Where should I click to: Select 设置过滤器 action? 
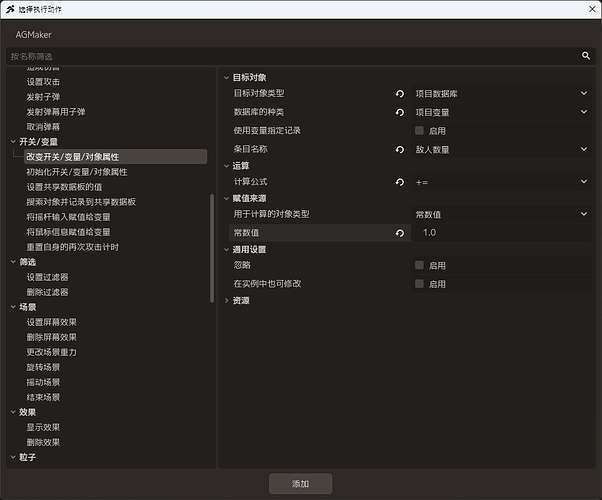coord(47,277)
